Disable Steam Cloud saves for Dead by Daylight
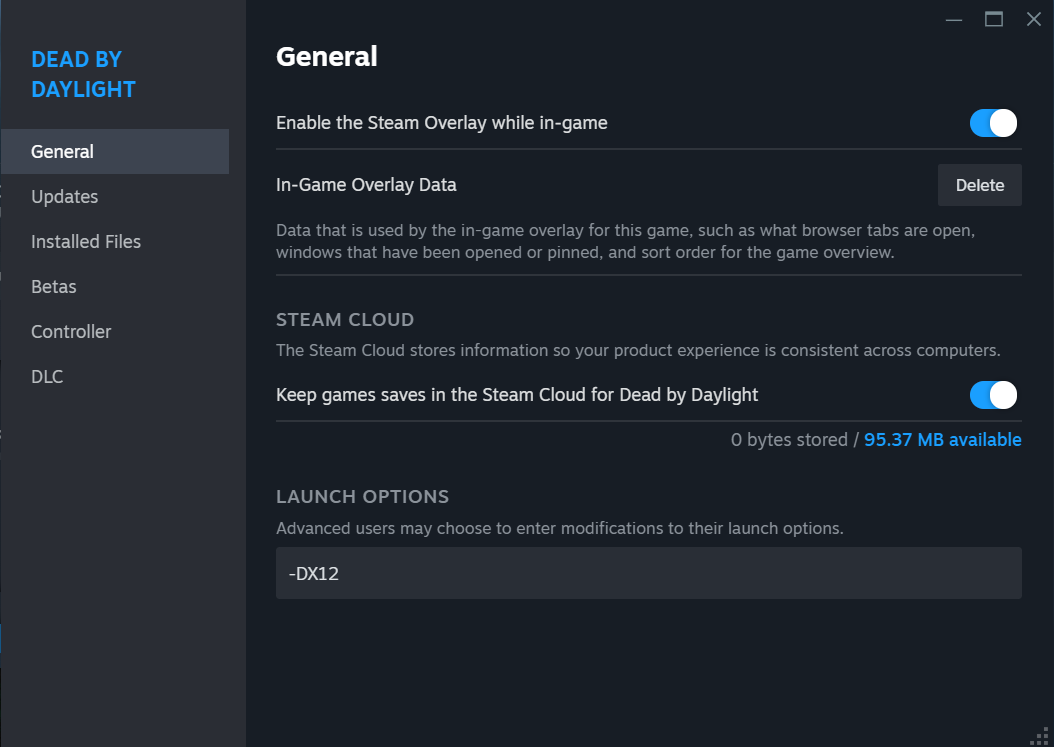The height and width of the screenshot is (747, 1054). tap(993, 395)
